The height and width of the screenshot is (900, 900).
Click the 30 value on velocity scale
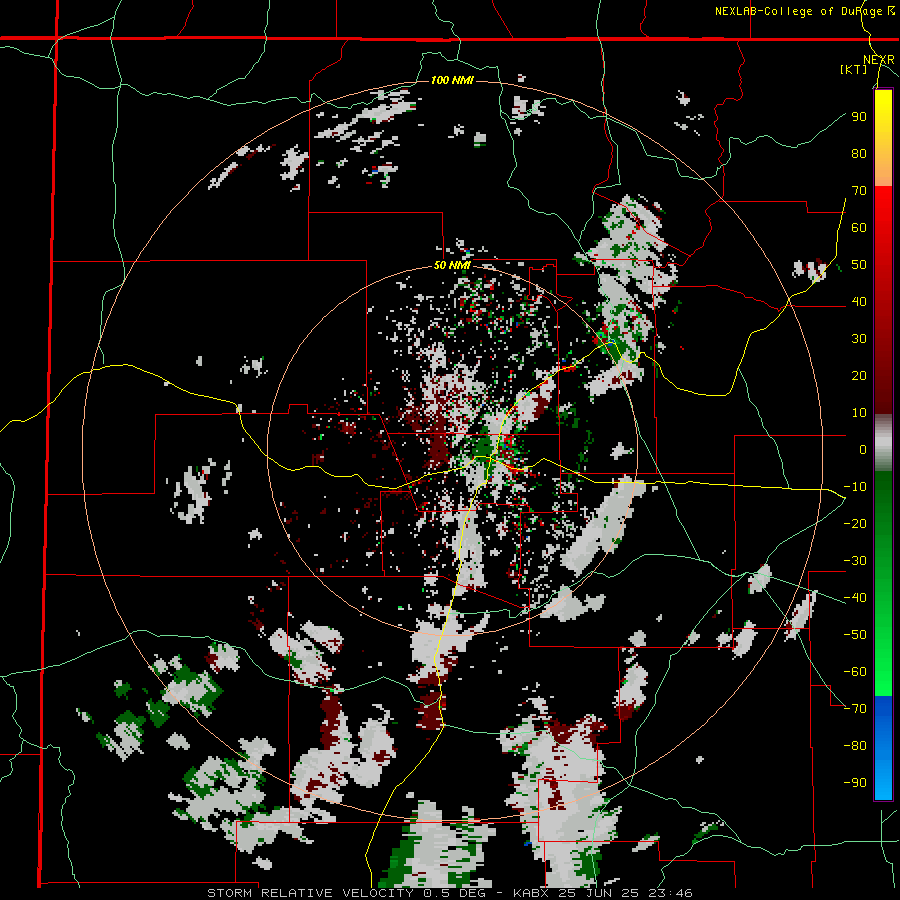(x=859, y=339)
